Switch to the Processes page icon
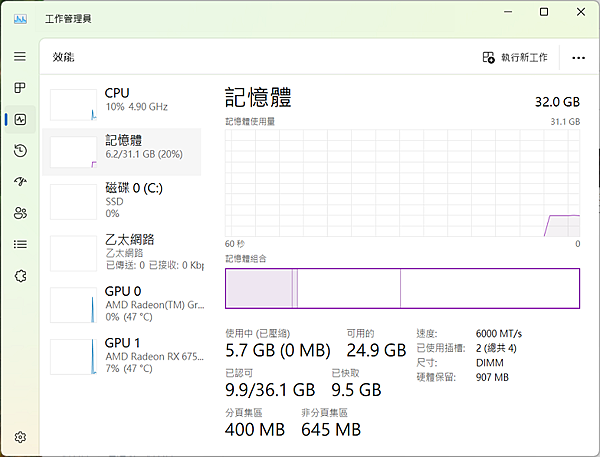This screenshot has height=457, width=600. (20, 88)
